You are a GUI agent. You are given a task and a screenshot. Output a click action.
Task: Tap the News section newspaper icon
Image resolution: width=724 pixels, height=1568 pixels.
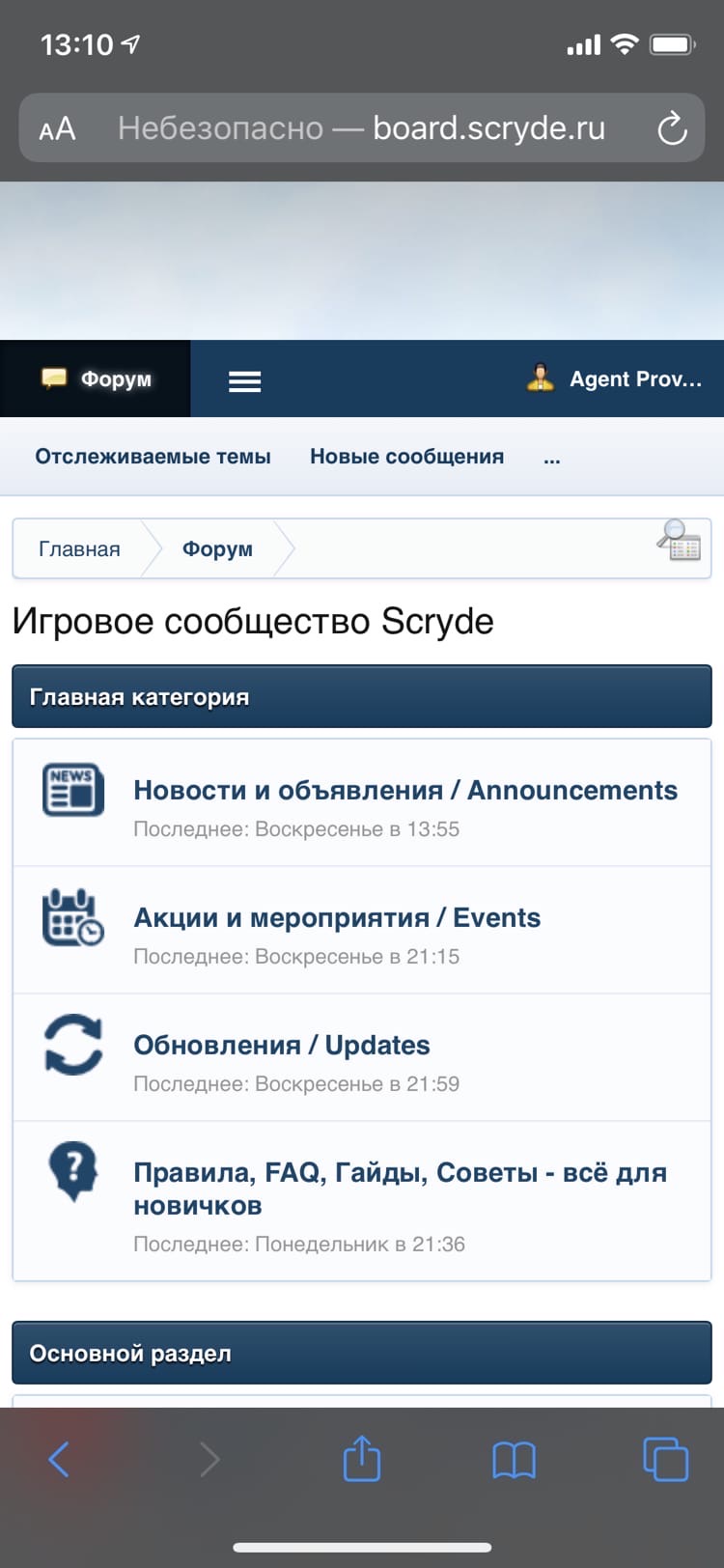point(73,789)
